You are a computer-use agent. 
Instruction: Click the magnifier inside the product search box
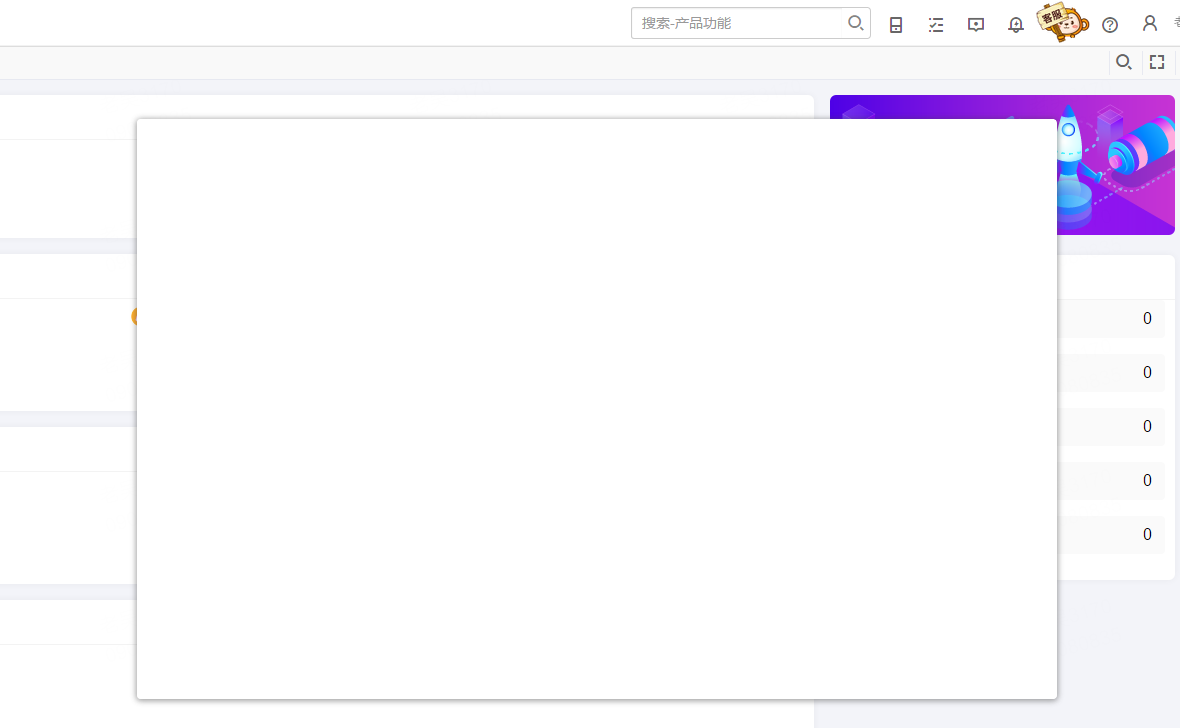click(x=856, y=23)
